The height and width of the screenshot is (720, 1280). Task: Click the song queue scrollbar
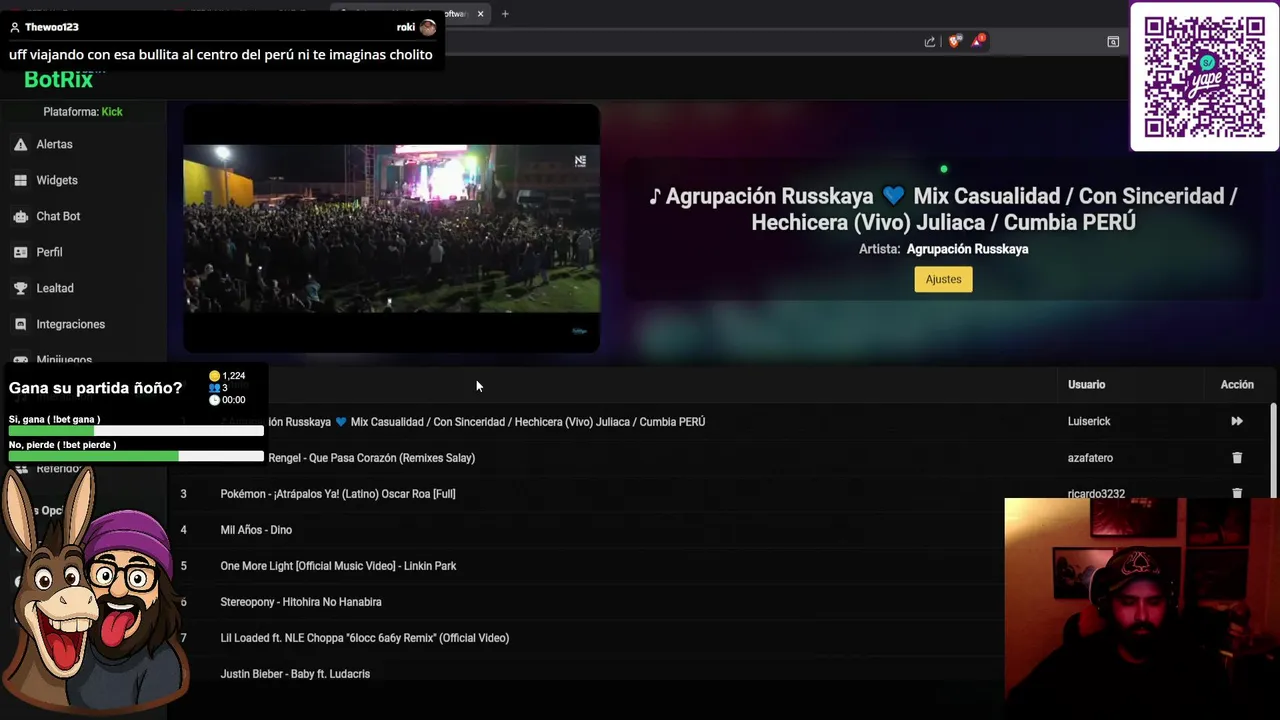click(x=1273, y=450)
